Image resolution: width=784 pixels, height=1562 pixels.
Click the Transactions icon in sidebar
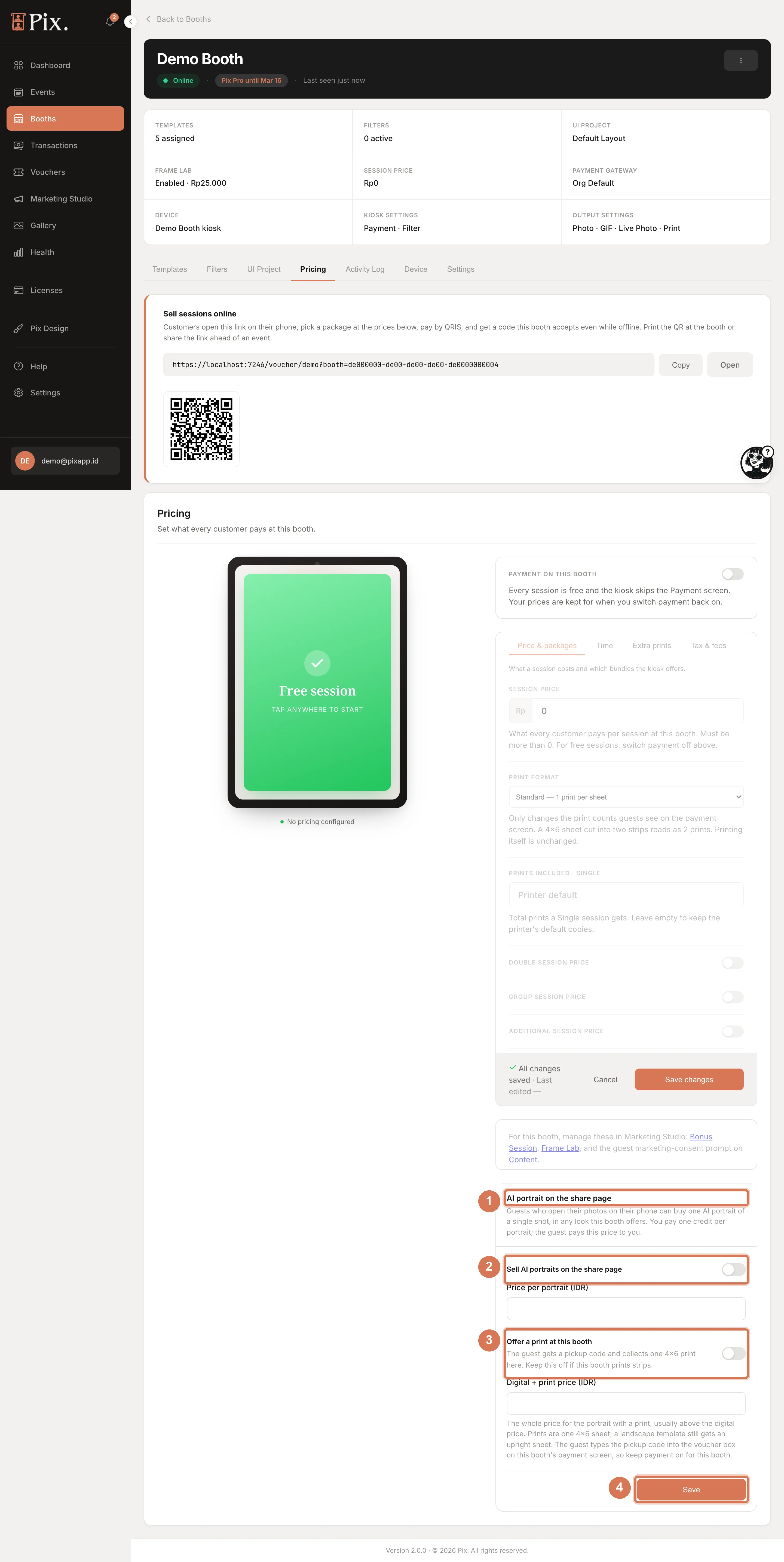19,145
